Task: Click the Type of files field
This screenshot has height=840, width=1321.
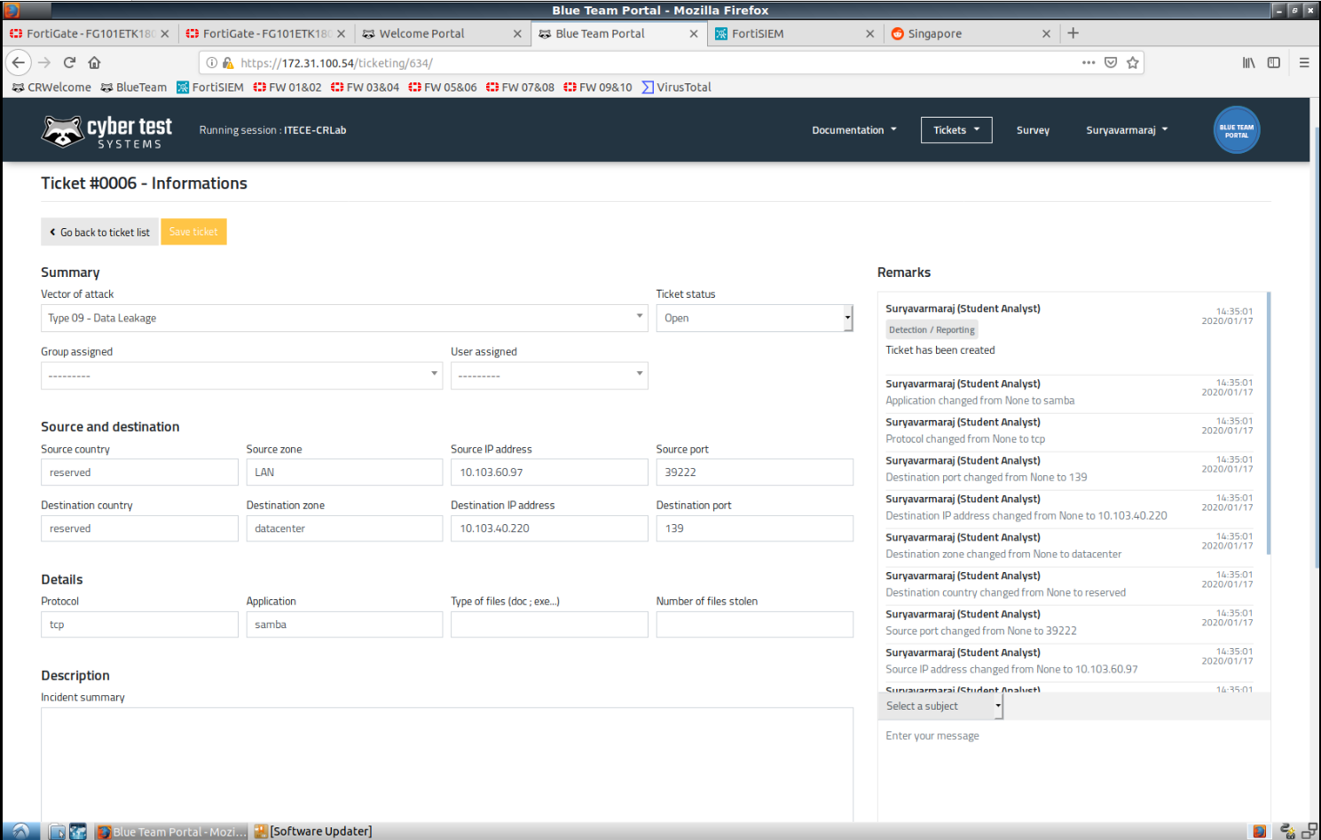Action: tap(549, 624)
